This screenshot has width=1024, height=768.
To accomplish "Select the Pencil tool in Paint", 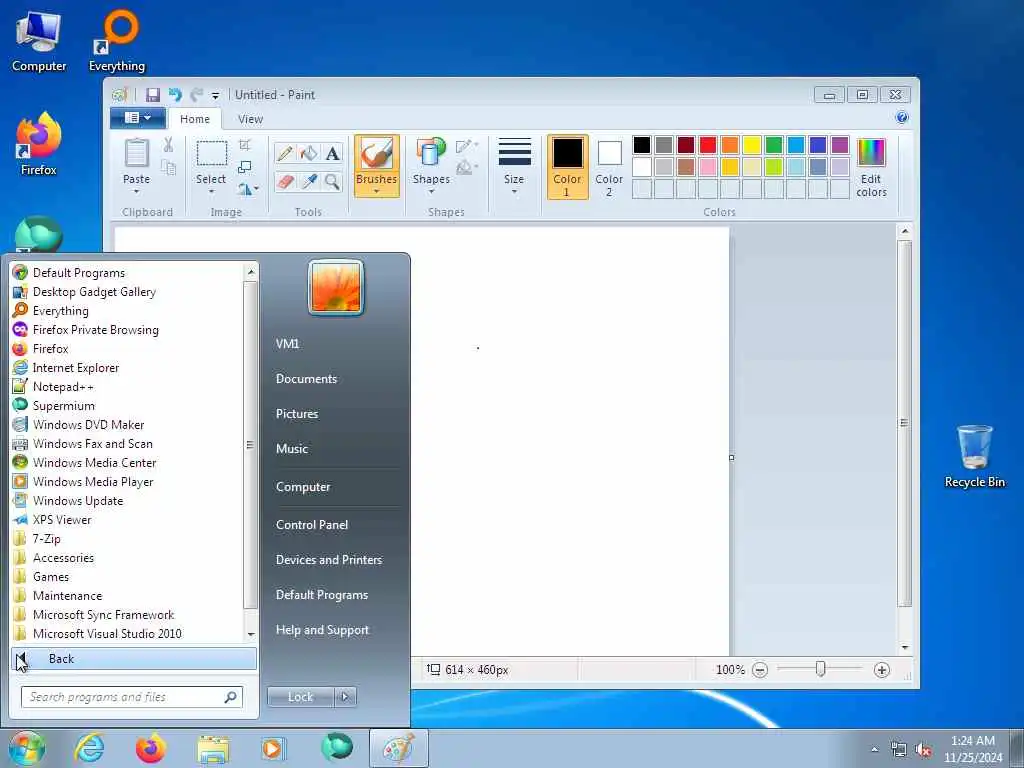I will click(285, 153).
